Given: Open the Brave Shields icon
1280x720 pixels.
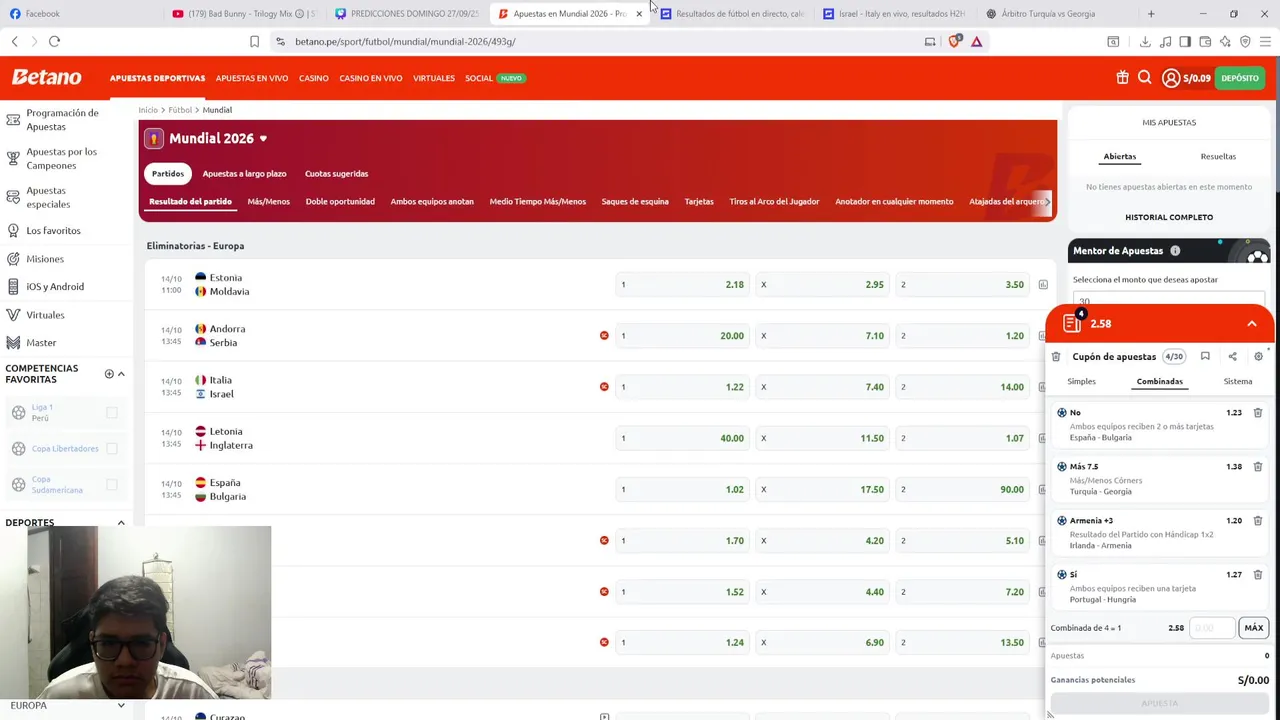Looking at the screenshot, I should 954,41.
